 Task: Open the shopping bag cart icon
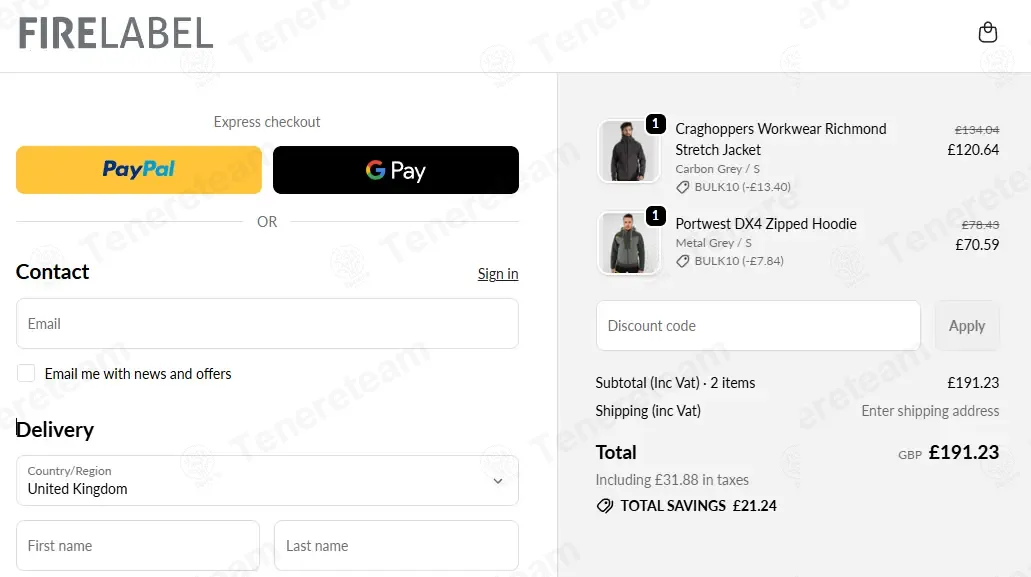coord(987,33)
